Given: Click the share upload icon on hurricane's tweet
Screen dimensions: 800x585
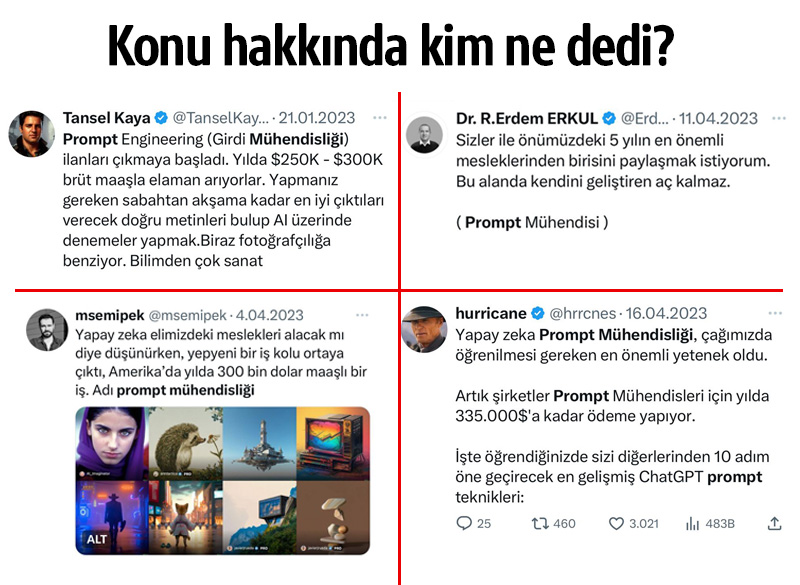Looking at the screenshot, I should [x=774, y=523].
